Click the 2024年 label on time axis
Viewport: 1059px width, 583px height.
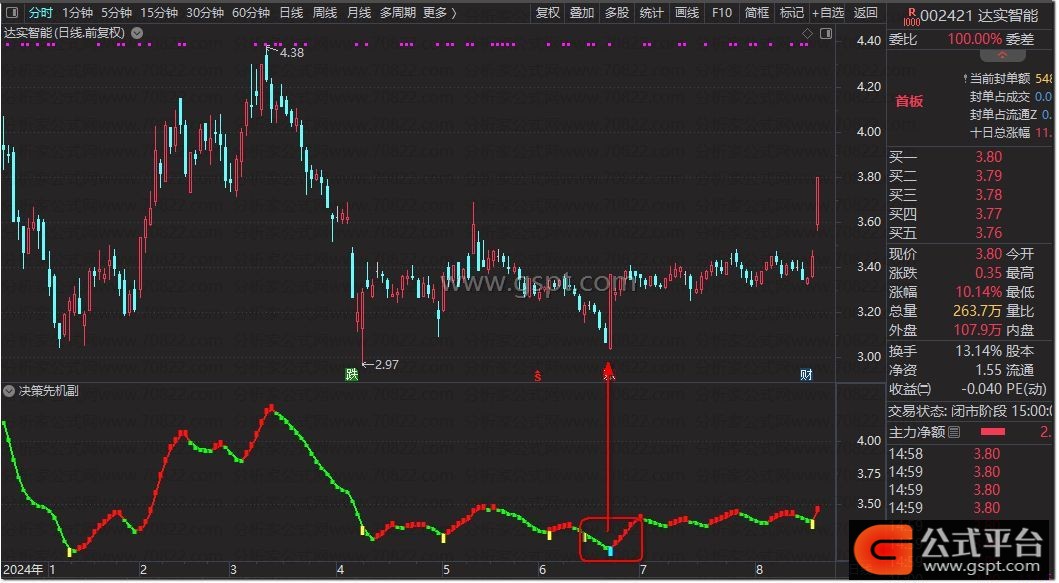point(24,570)
